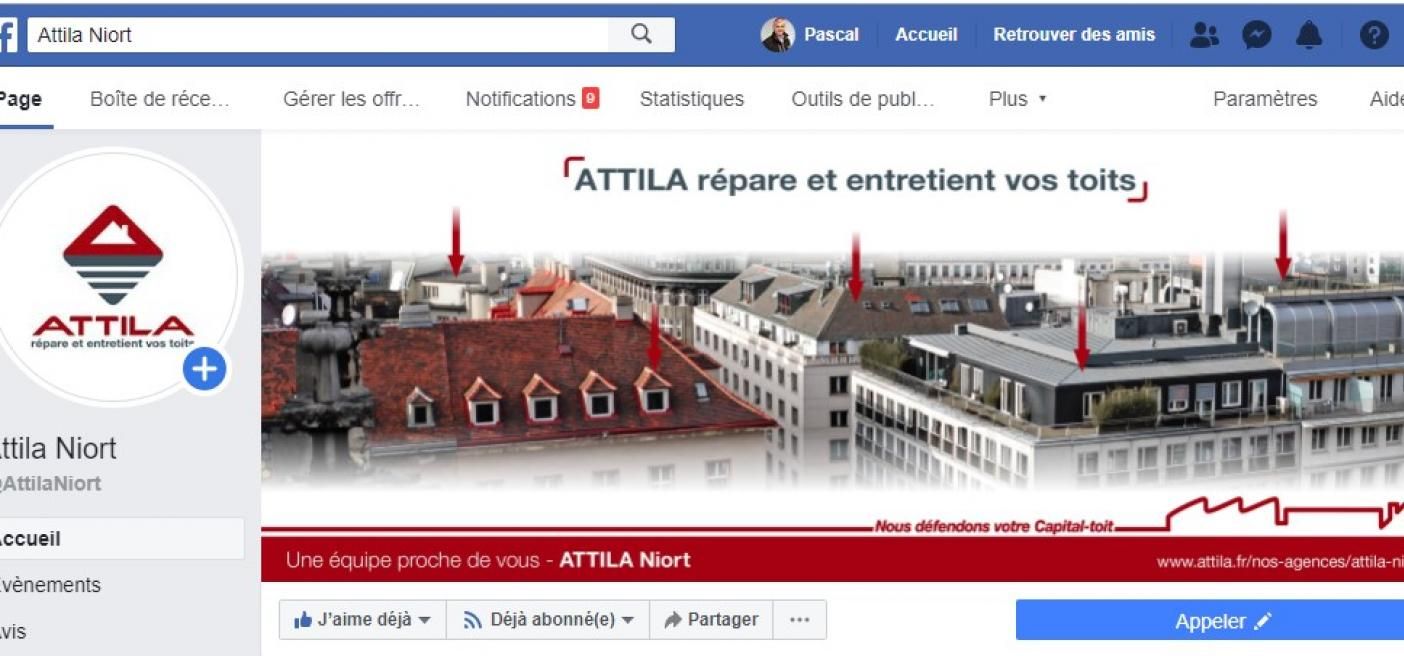Screen dimensions: 1404x656
Task: Click the blue plus on profile picture
Action: pos(205,370)
